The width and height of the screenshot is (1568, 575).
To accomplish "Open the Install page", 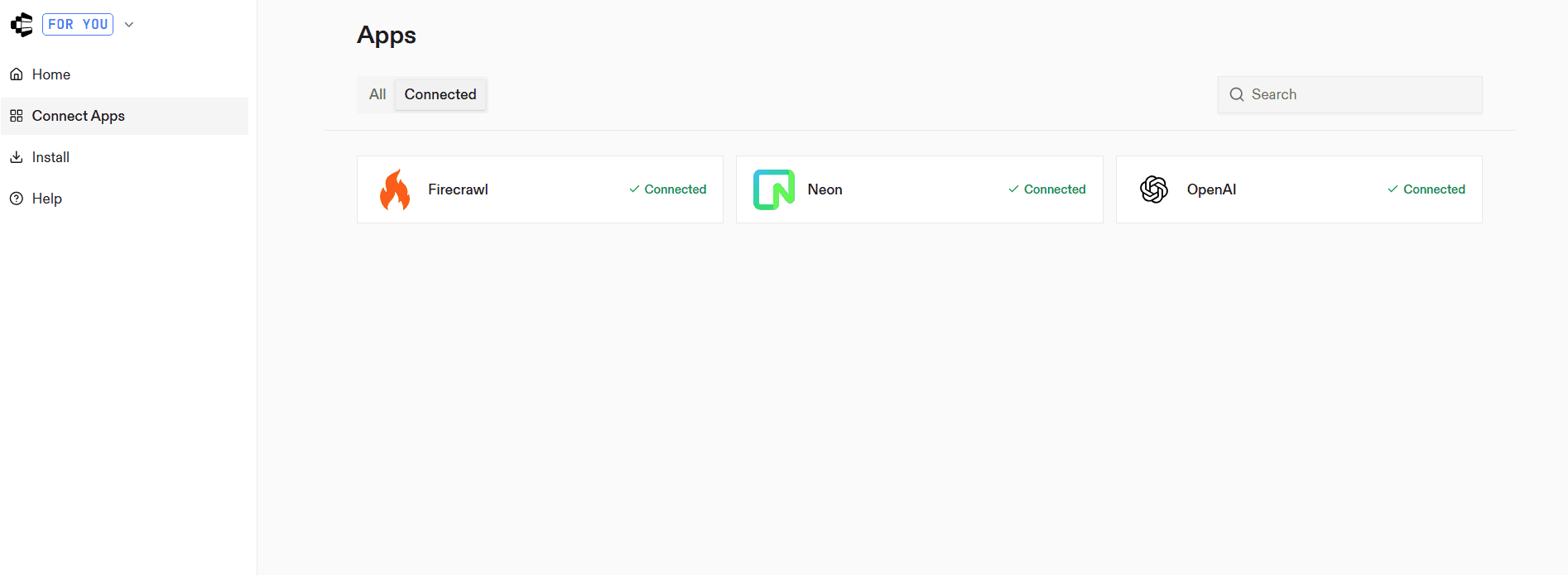I will (124, 157).
